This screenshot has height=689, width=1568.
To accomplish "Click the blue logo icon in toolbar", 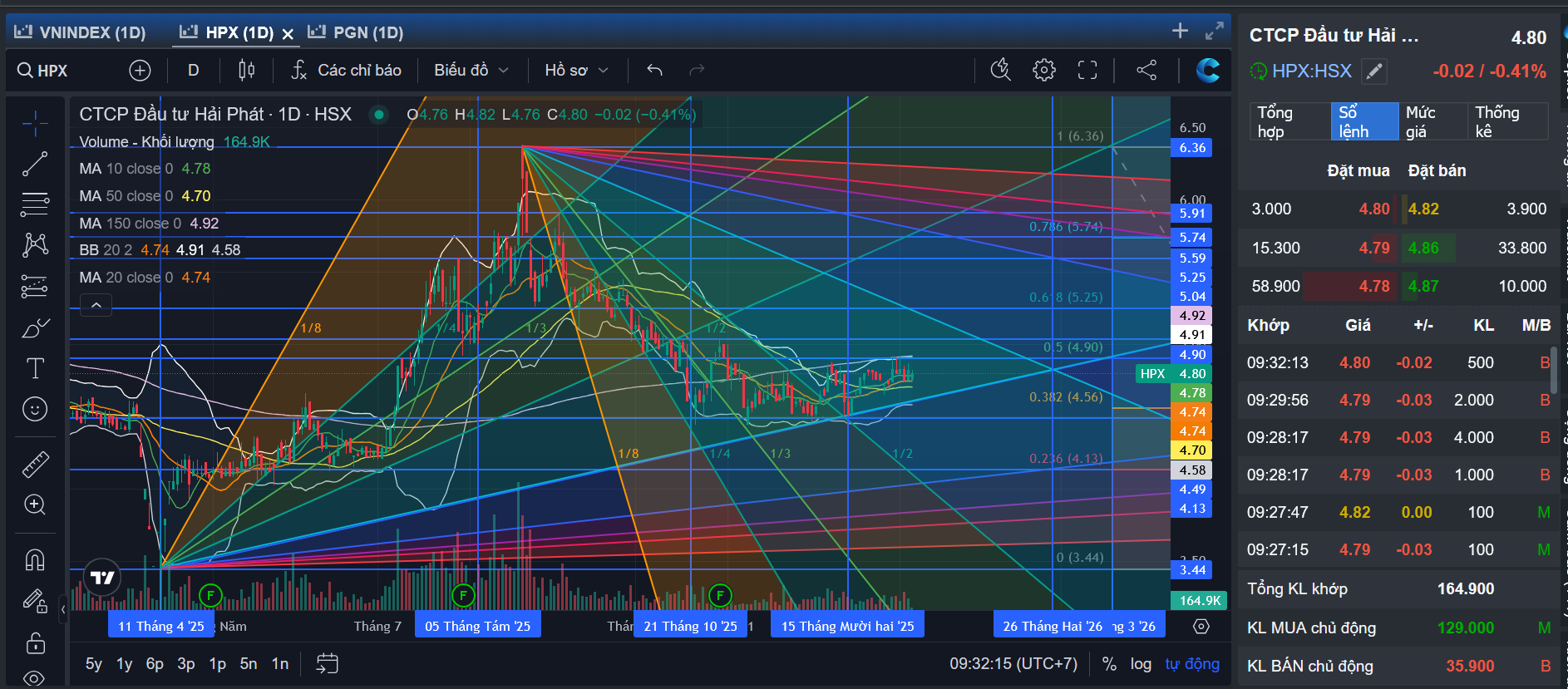I will (x=1207, y=70).
